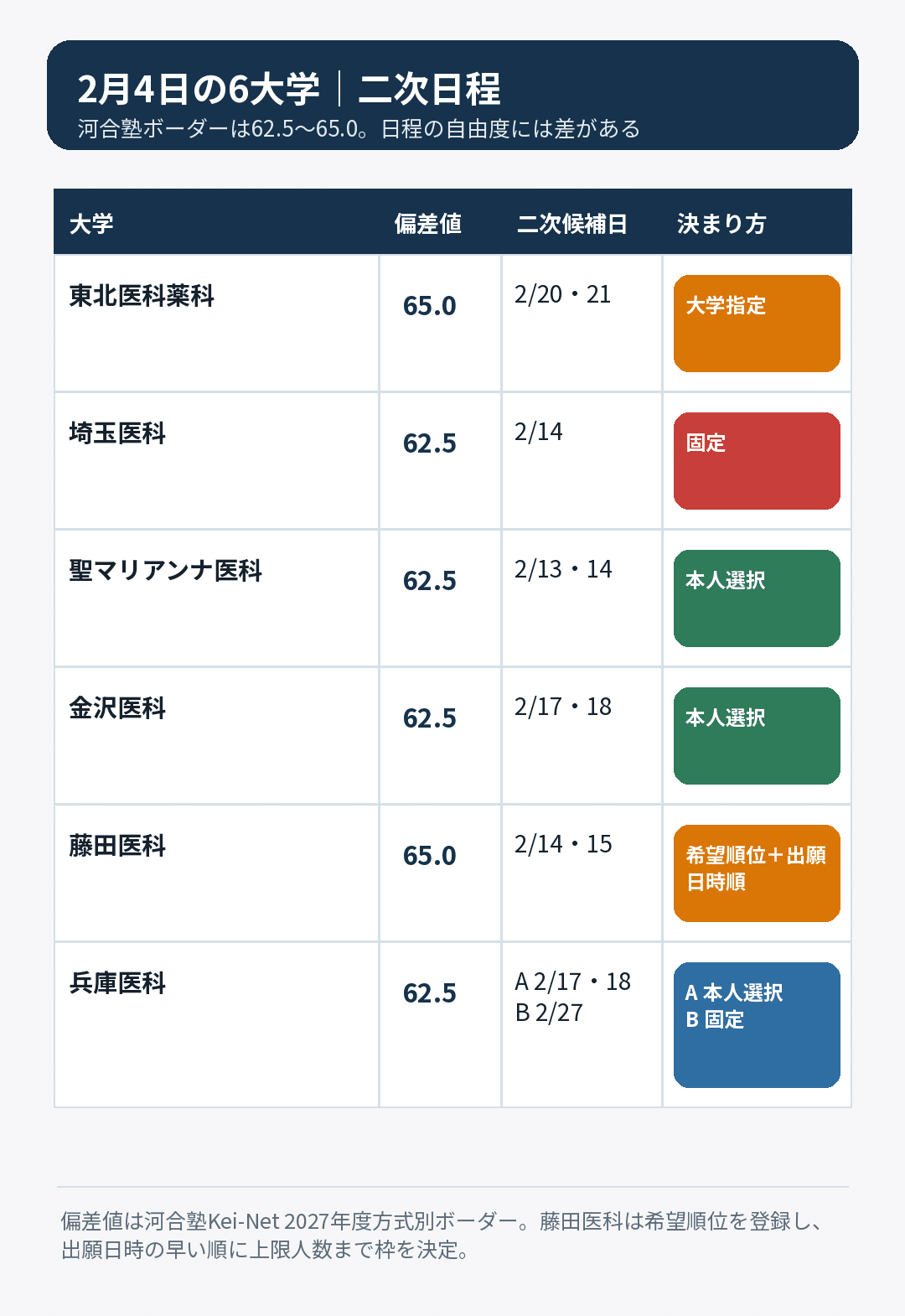Click the 河合塾ボーダー subtitle text
905x1316 pixels.
point(359,129)
